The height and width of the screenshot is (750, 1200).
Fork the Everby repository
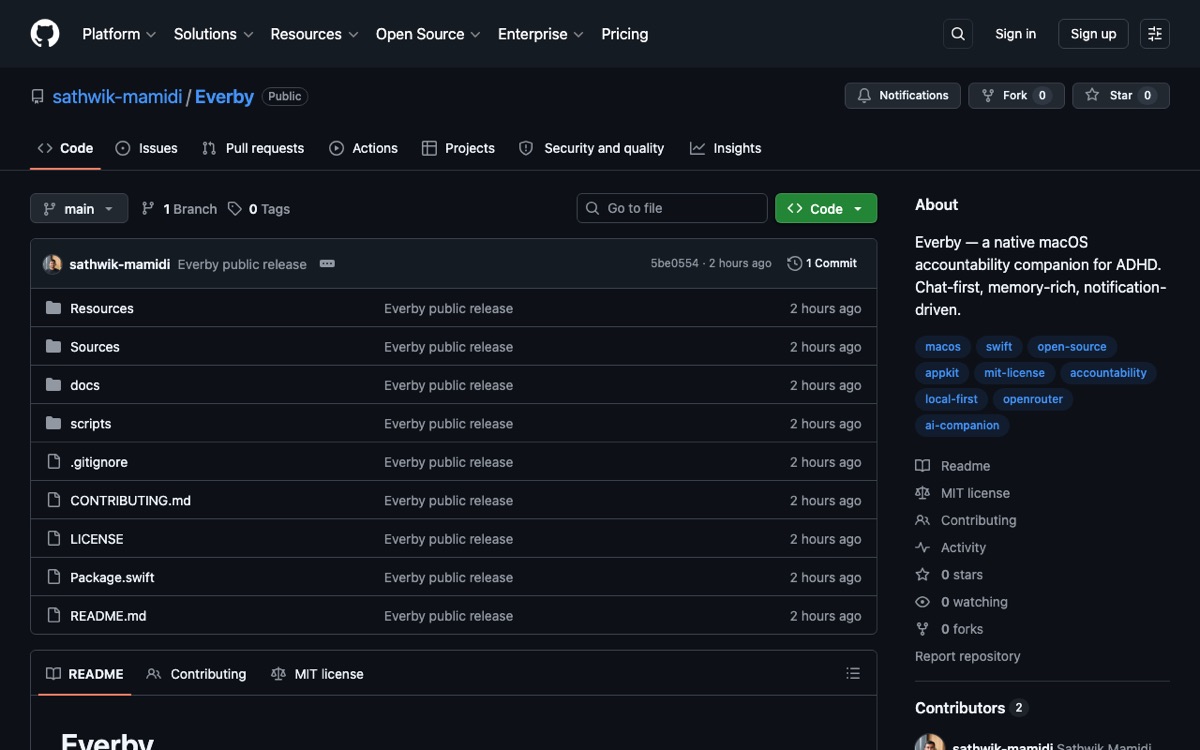(1016, 96)
